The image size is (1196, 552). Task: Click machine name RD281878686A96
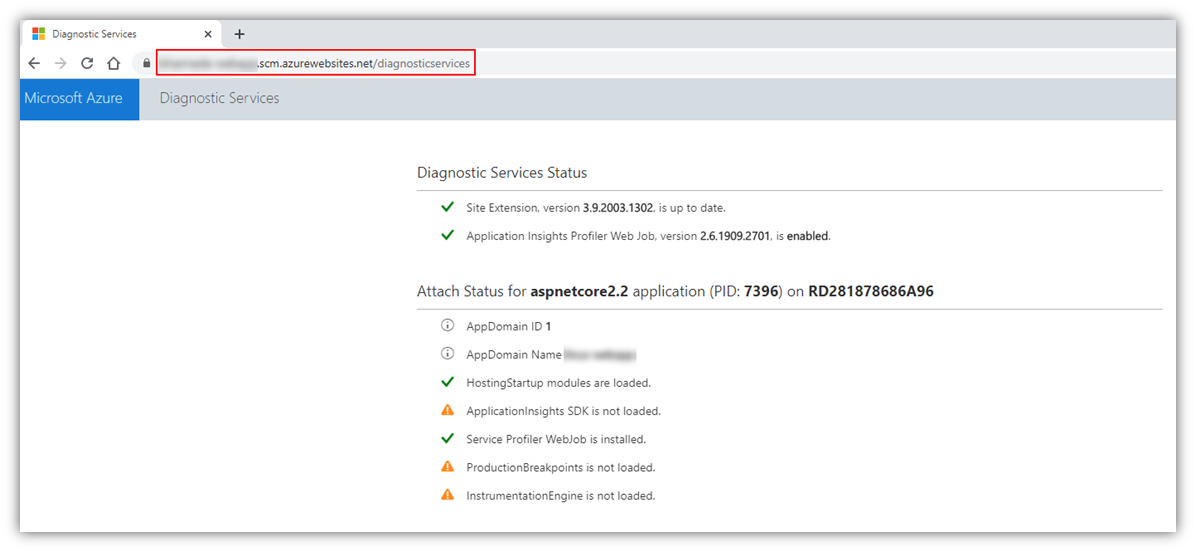point(872,291)
